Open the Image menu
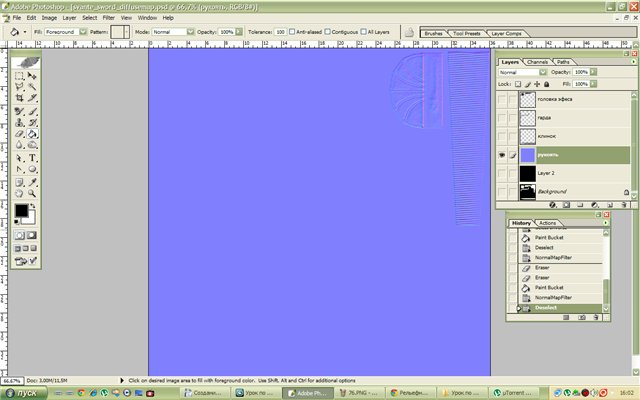640x400 pixels. 49,18
